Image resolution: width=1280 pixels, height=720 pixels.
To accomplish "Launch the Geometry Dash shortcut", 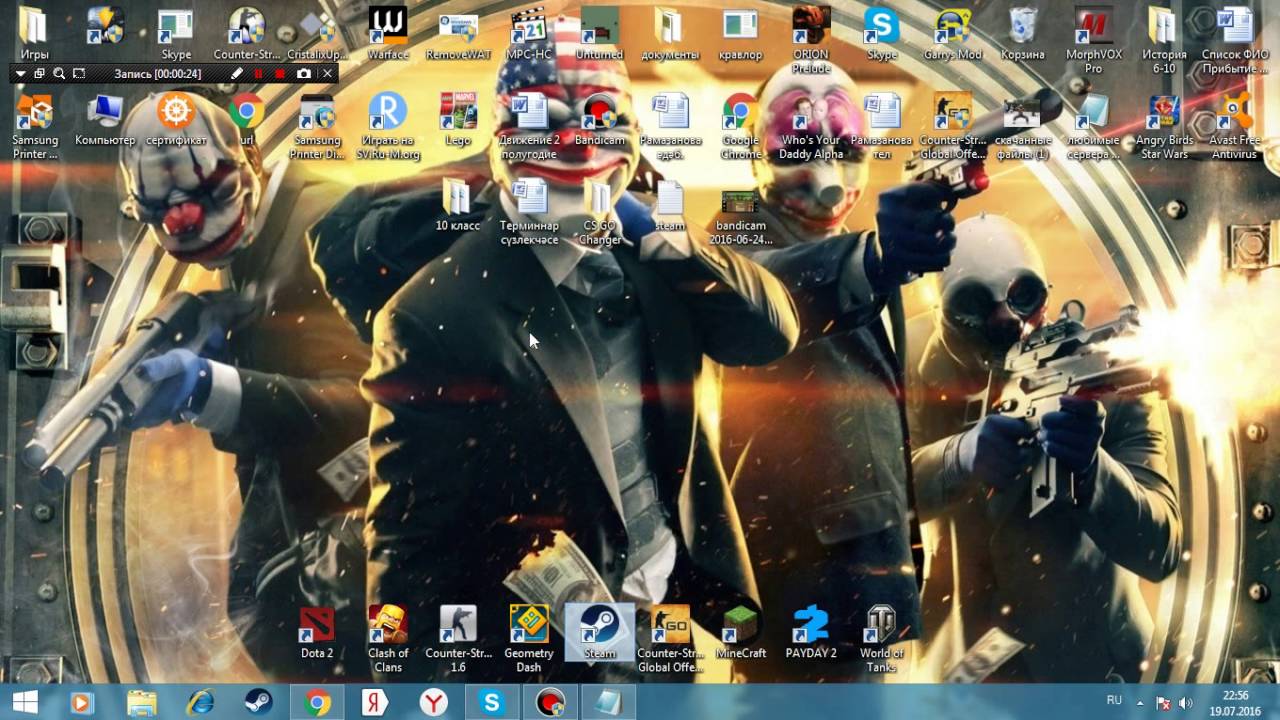I will pos(529,639).
